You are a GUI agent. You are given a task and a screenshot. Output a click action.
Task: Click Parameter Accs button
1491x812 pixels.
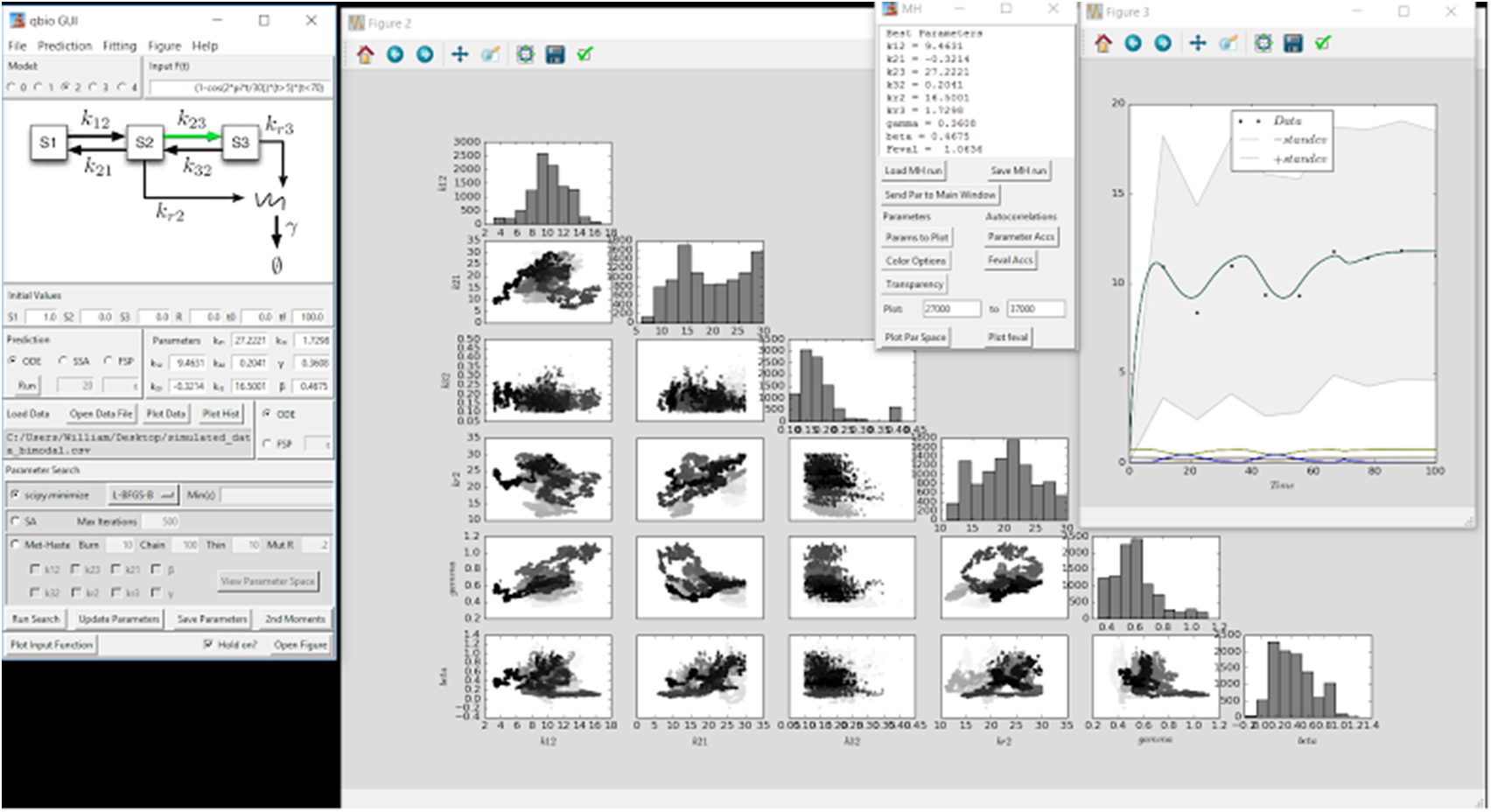pyautogui.click(x=1021, y=236)
